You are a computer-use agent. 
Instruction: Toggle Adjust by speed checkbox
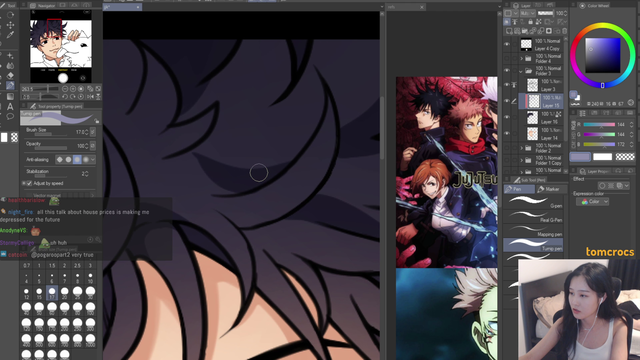(x=29, y=184)
